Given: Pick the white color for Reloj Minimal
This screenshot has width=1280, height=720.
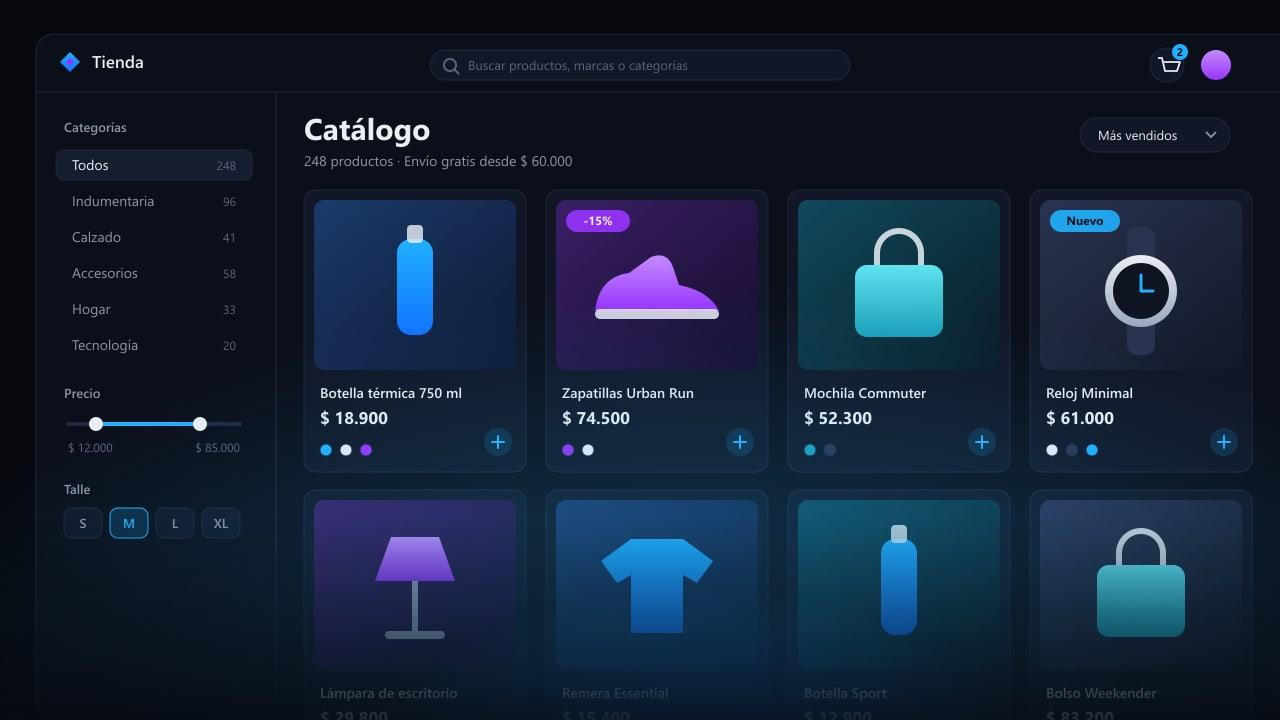Looking at the screenshot, I should point(1052,450).
